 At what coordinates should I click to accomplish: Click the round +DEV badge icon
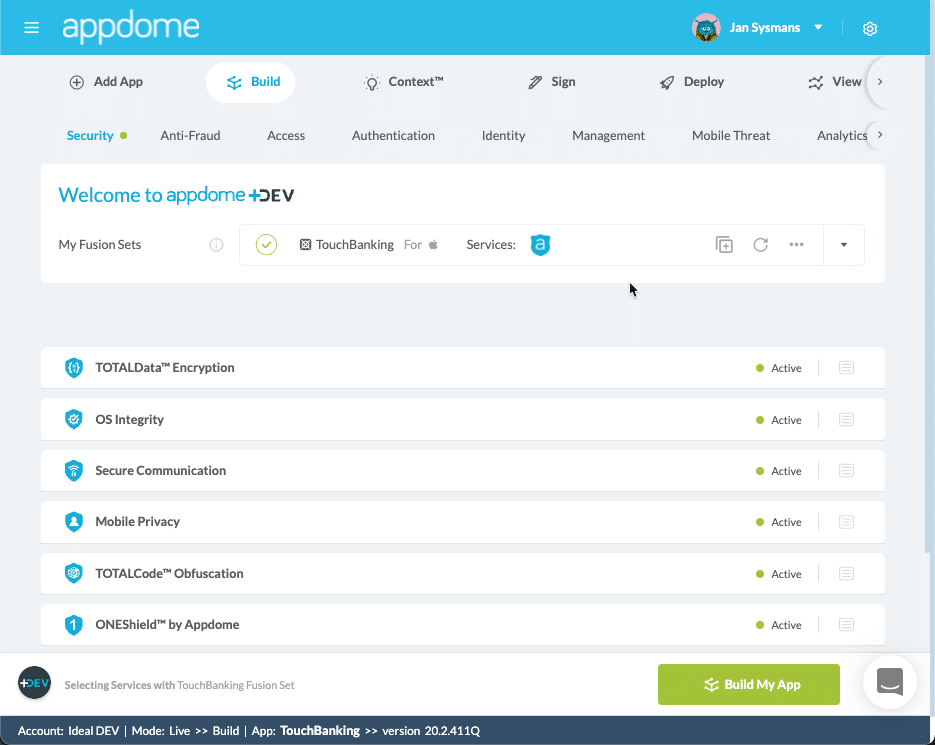point(34,683)
